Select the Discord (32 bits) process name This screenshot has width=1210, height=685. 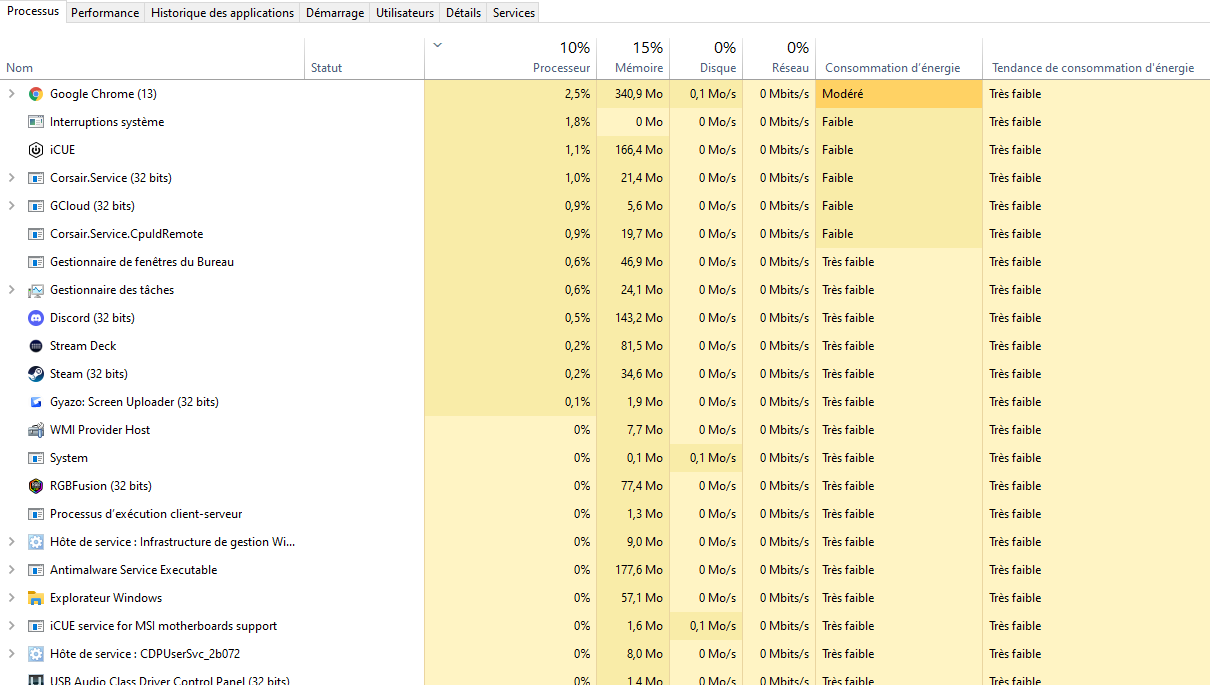coord(92,318)
